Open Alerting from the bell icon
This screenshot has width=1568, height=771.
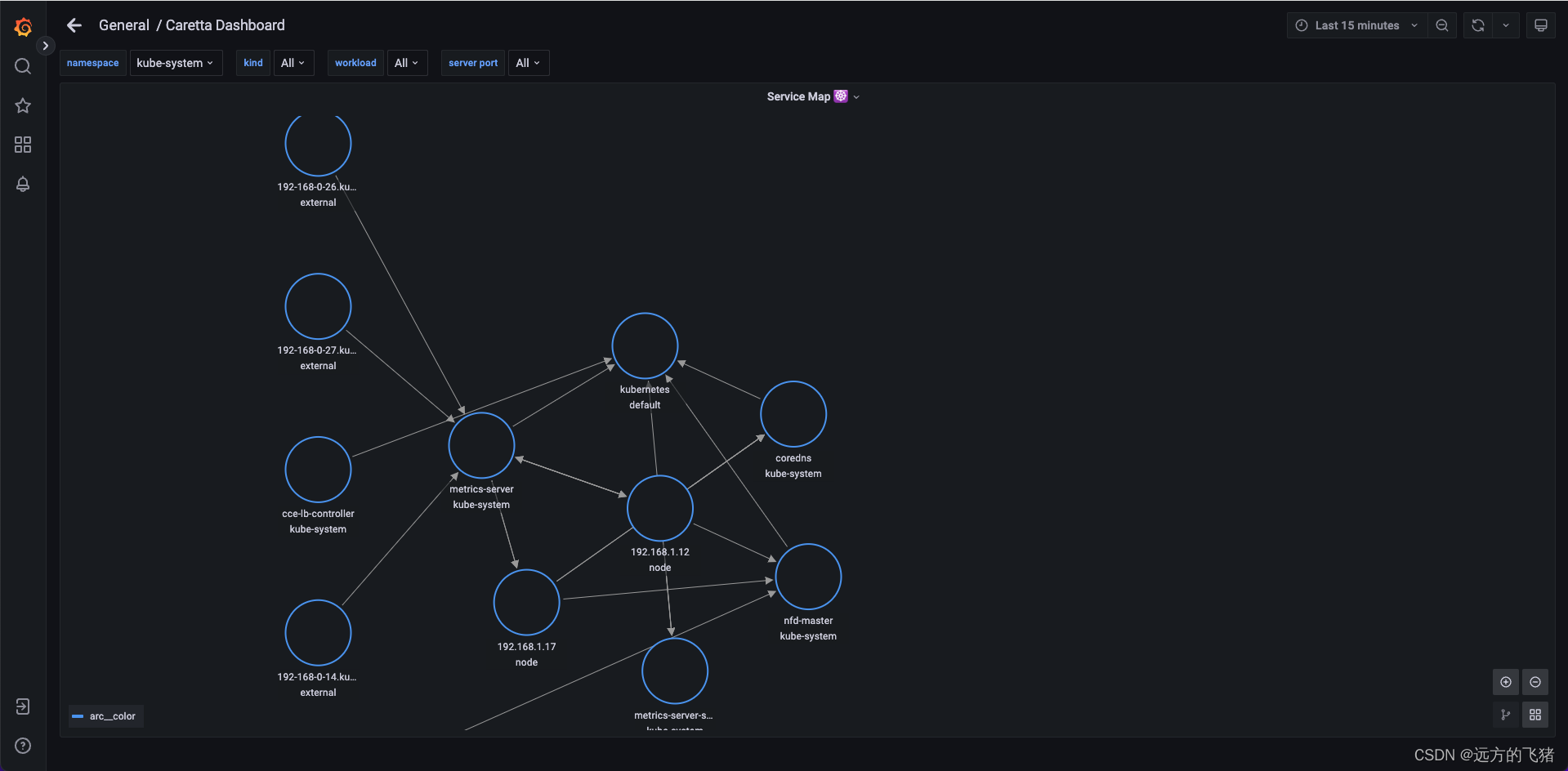23,184
